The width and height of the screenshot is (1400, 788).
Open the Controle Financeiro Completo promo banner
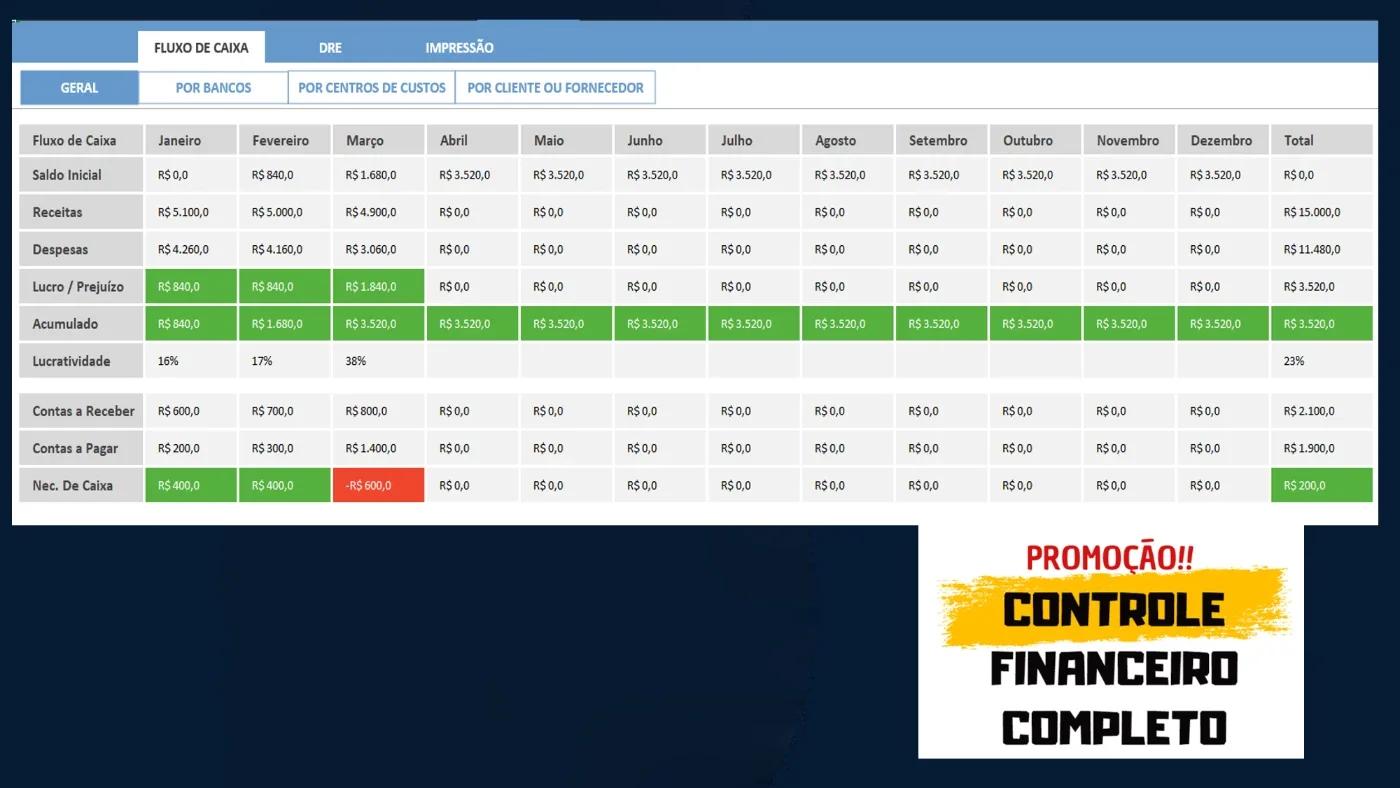(1111, 641)
